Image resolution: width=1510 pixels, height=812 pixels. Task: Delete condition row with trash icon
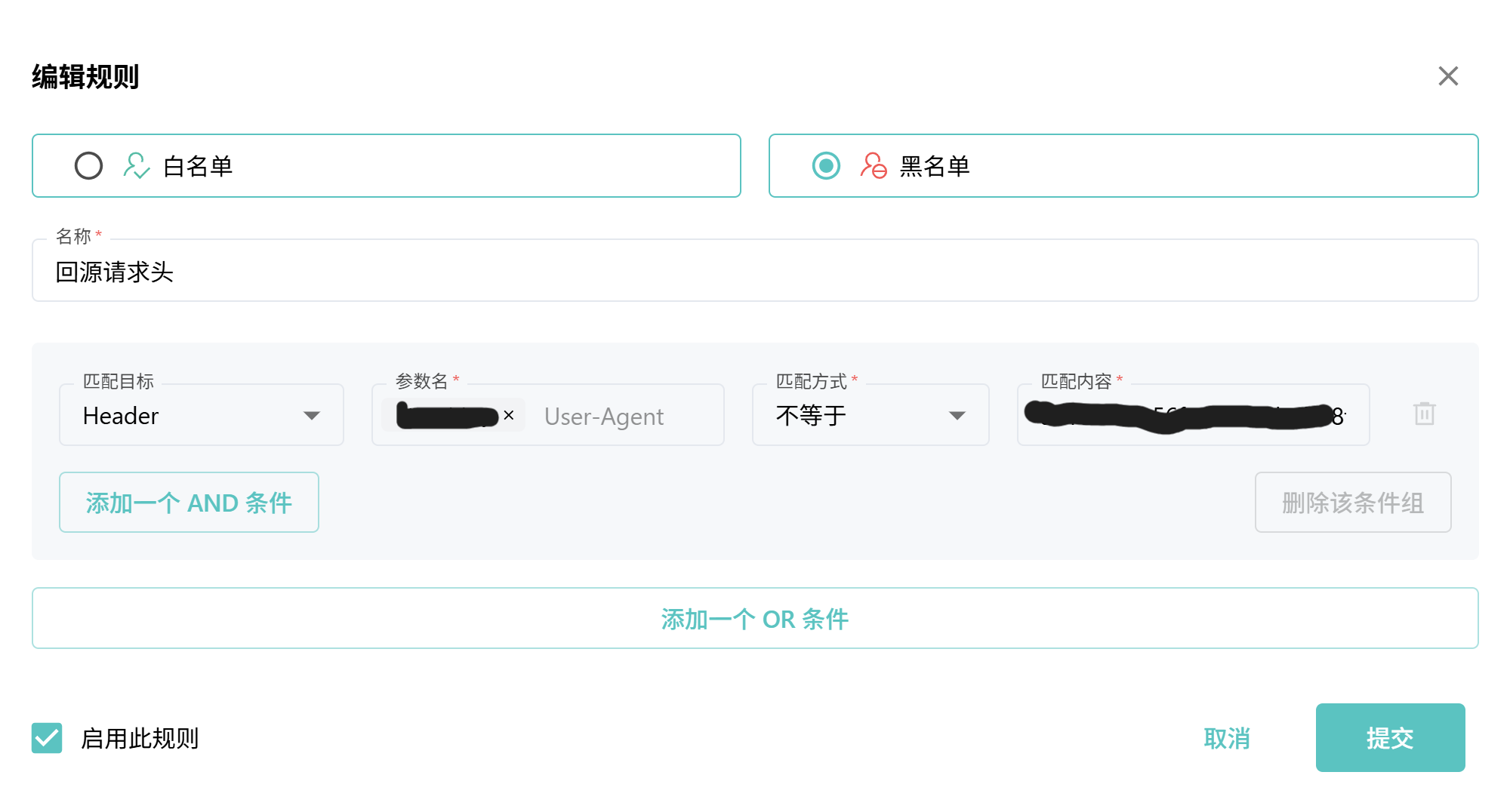(x=1424, y=414)
